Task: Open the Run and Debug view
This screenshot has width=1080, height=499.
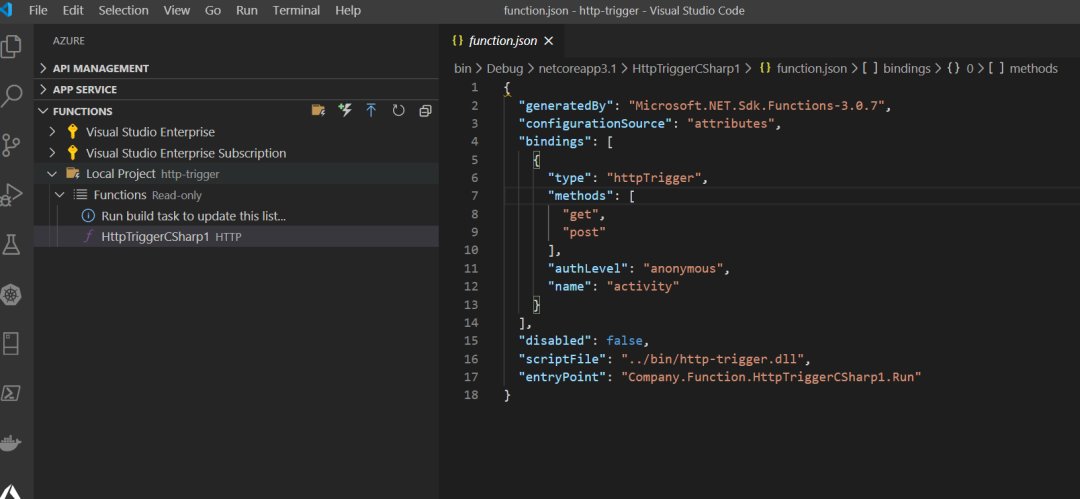Action: pyautogui.click(x=11, y=195)
